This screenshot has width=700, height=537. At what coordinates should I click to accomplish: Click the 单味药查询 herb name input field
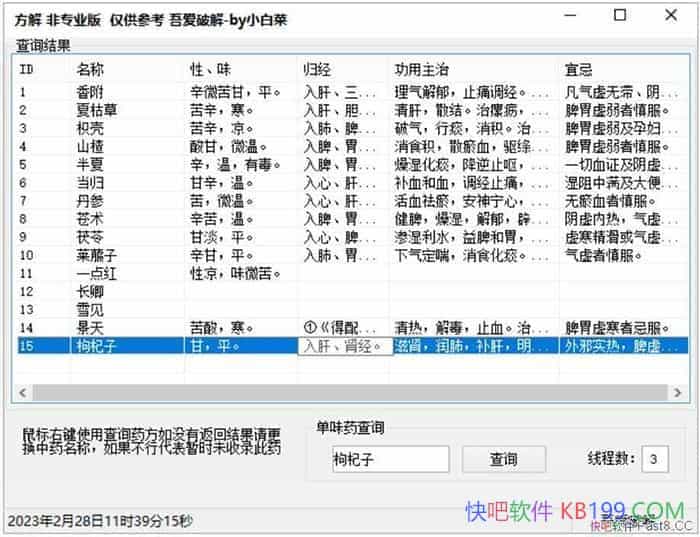click(391, 460)
